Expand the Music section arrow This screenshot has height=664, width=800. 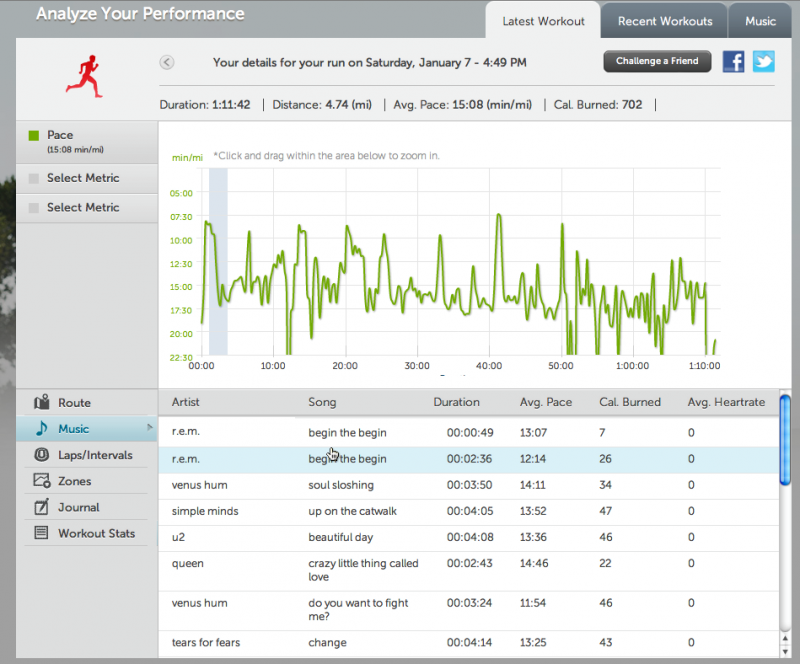click(150, 428)
